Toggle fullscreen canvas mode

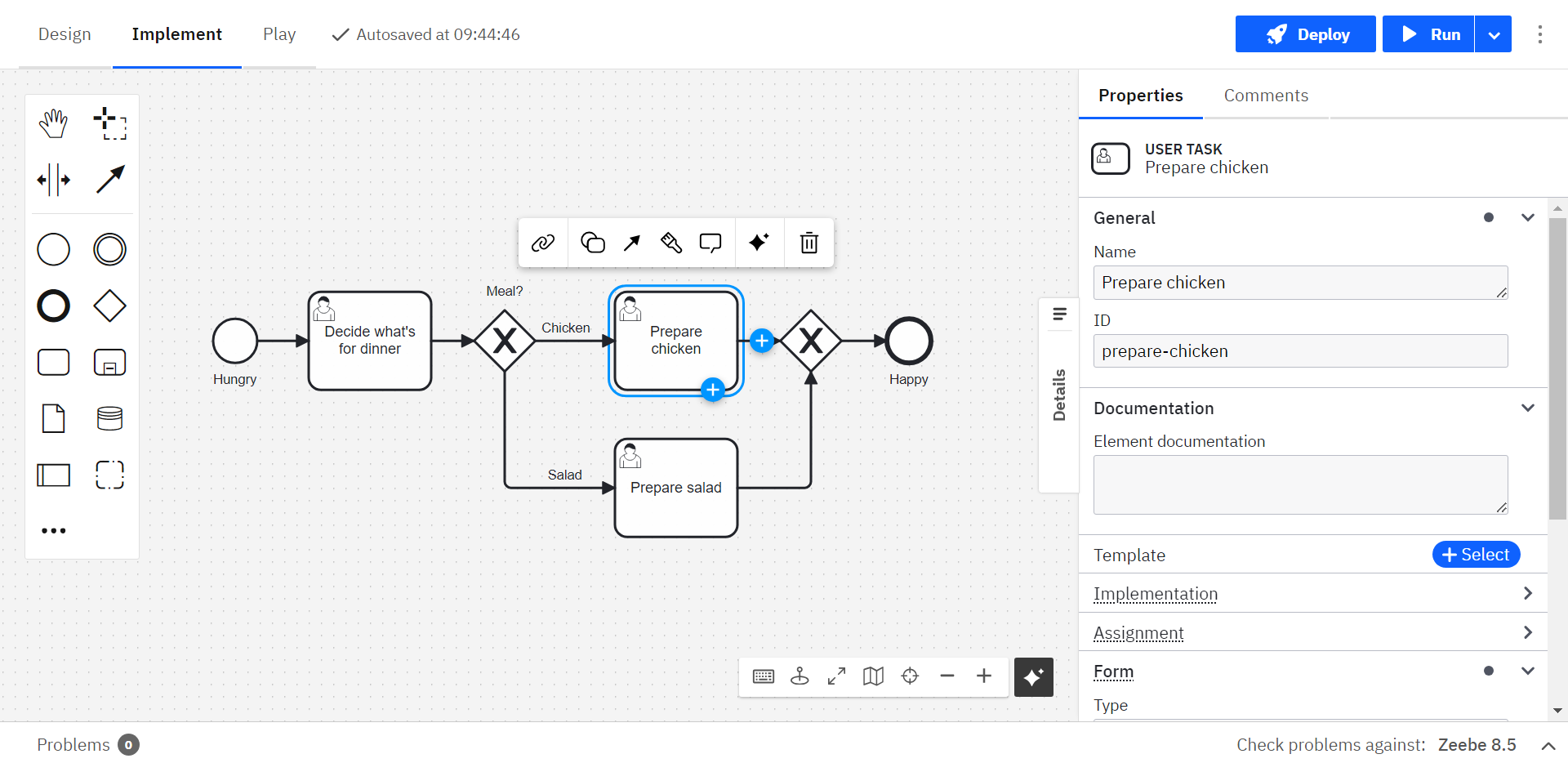pos(835,676)
